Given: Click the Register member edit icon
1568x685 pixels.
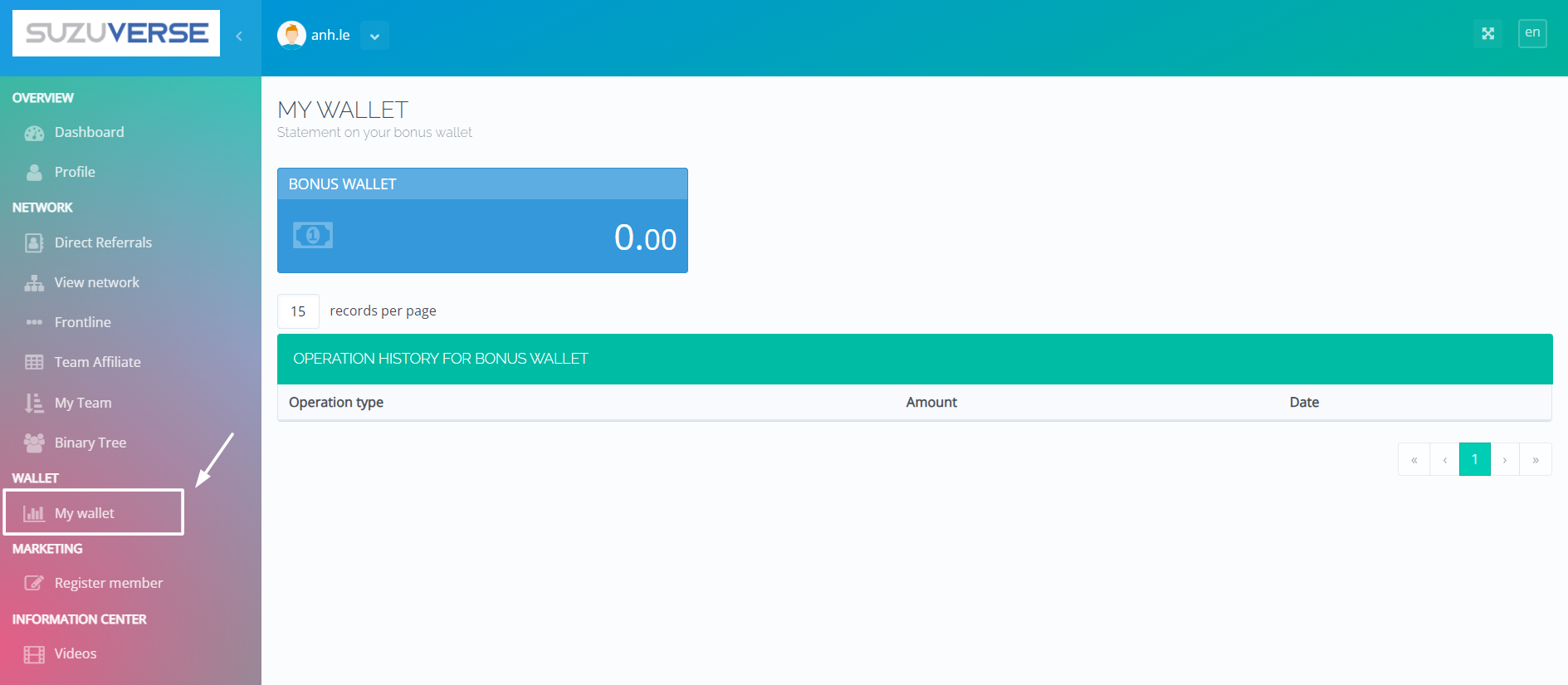Looking at the screenshot, I should (34, 583).
